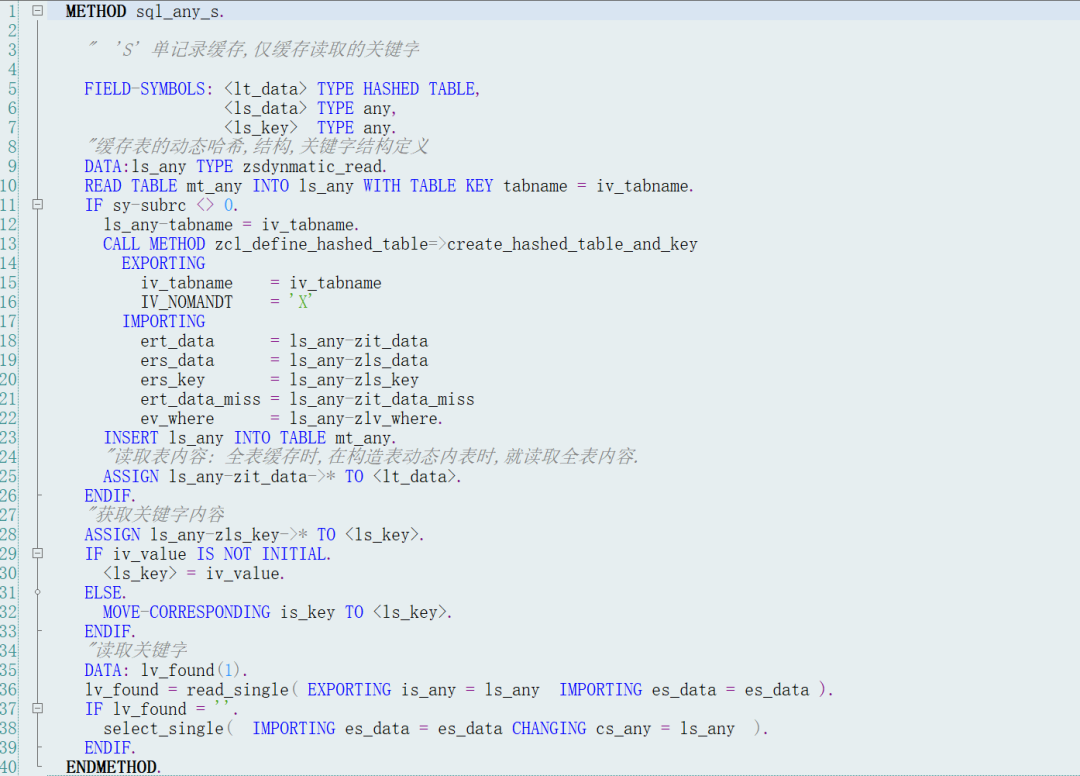Click on 'CALL METHOD' keyword
The height and width of the screenshot is (776, 1080).
coord(154,244)
